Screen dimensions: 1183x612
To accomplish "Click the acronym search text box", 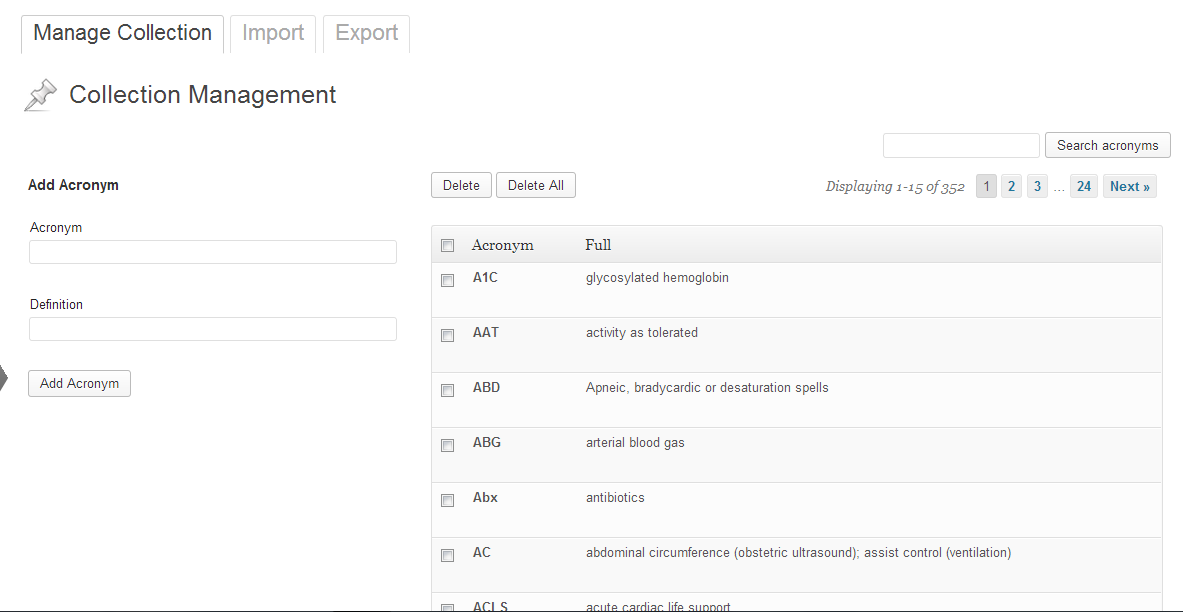I will pyautogui.click(x=961, y=146).
